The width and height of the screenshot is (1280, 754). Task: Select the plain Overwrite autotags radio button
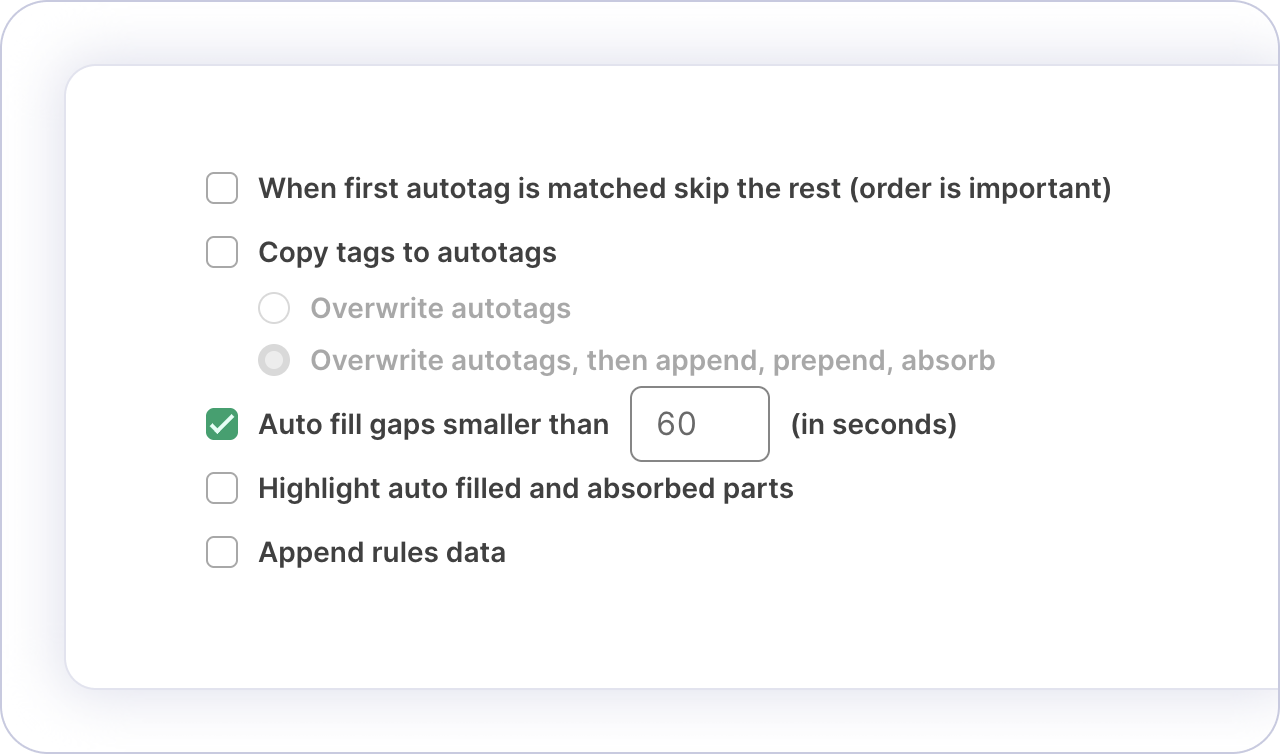coord(274,308)
